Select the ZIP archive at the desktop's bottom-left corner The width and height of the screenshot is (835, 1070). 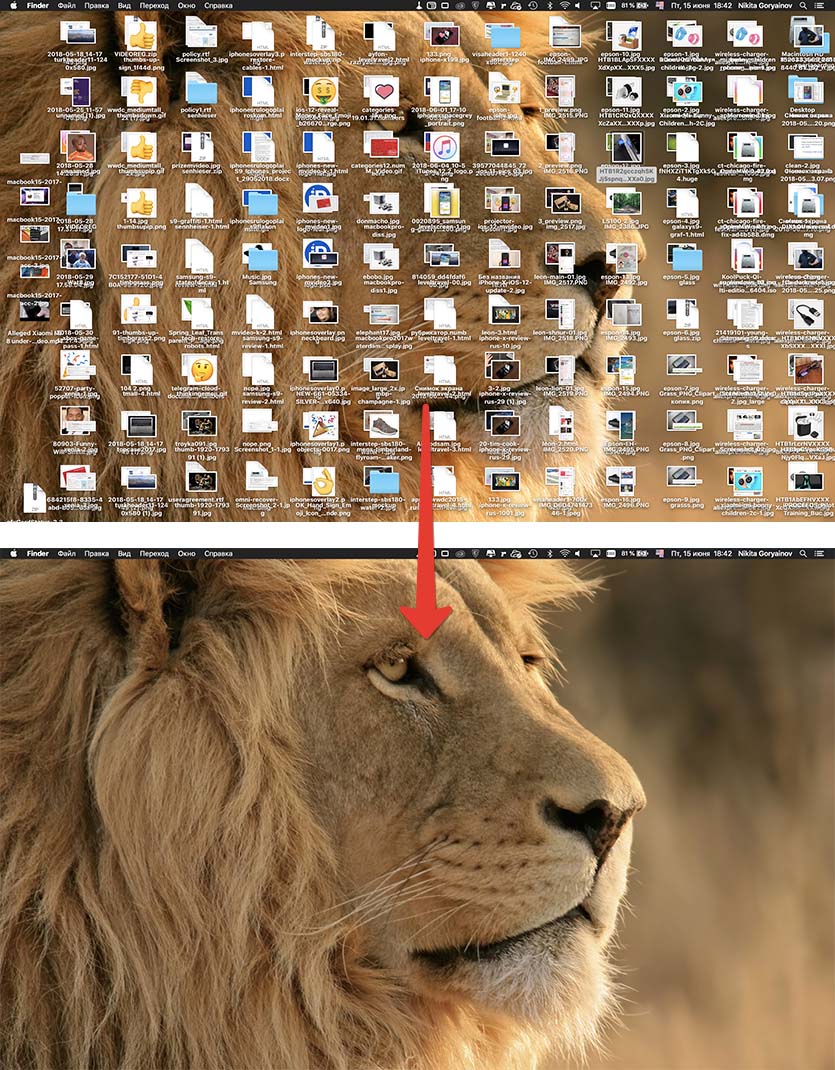(34, 497)
